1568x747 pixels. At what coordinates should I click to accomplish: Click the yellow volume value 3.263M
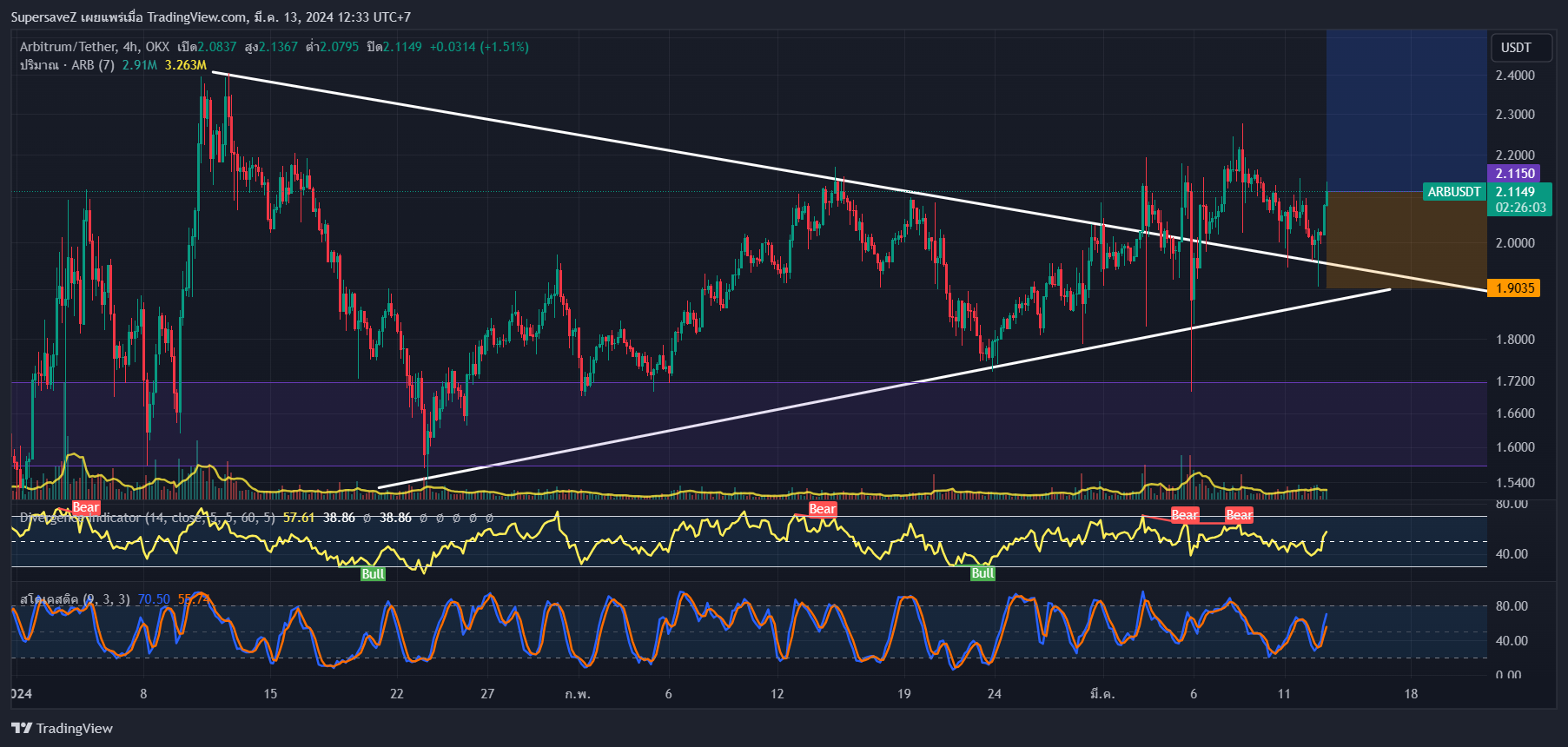(186, 65)
